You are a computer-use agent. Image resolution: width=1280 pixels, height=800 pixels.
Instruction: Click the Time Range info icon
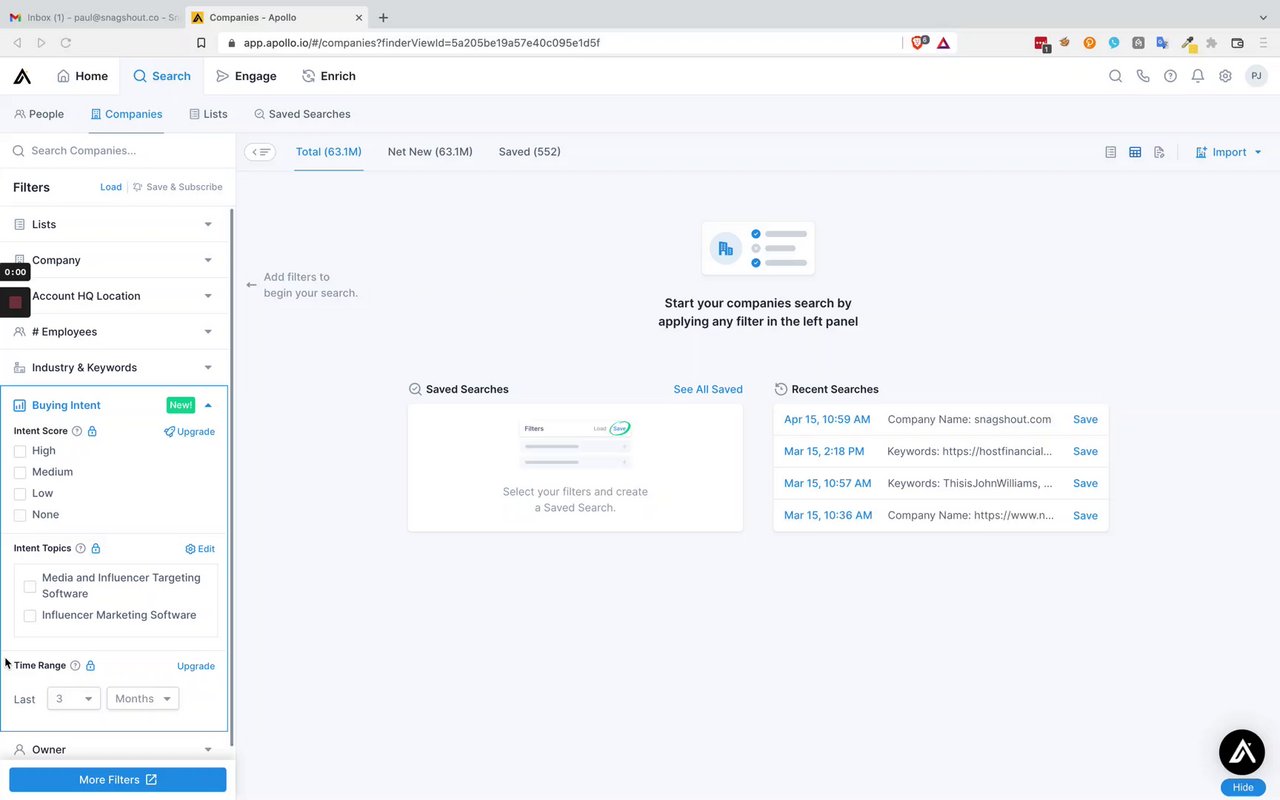coord(75,665)
